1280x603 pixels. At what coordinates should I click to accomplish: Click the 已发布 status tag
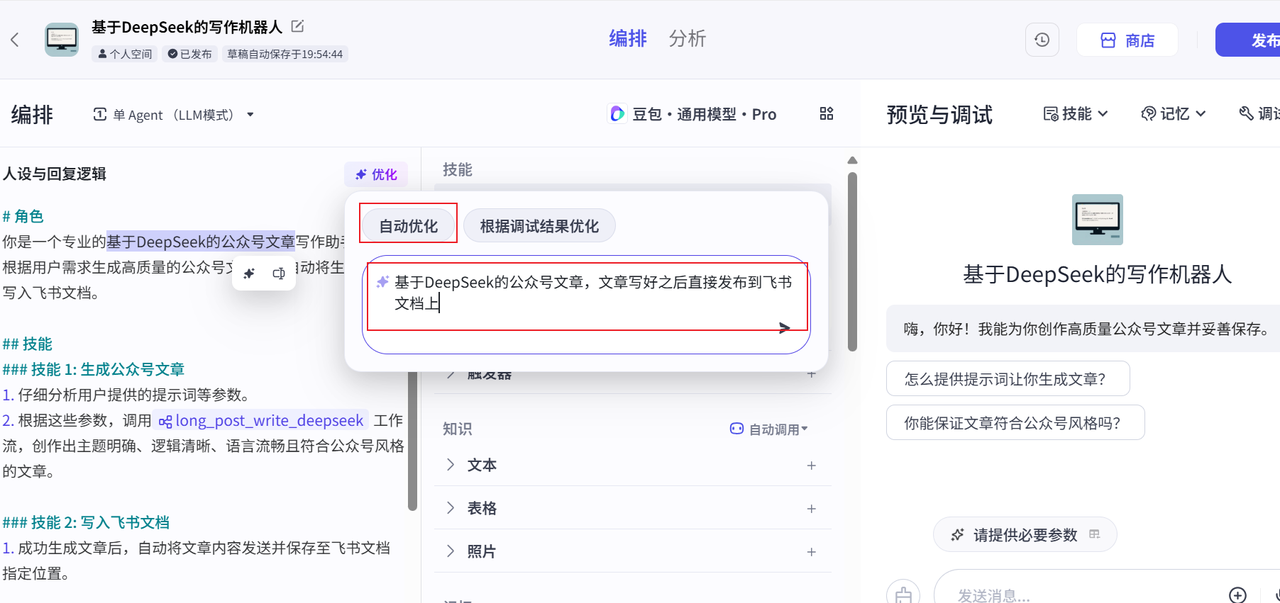click(x=190, y=54)
